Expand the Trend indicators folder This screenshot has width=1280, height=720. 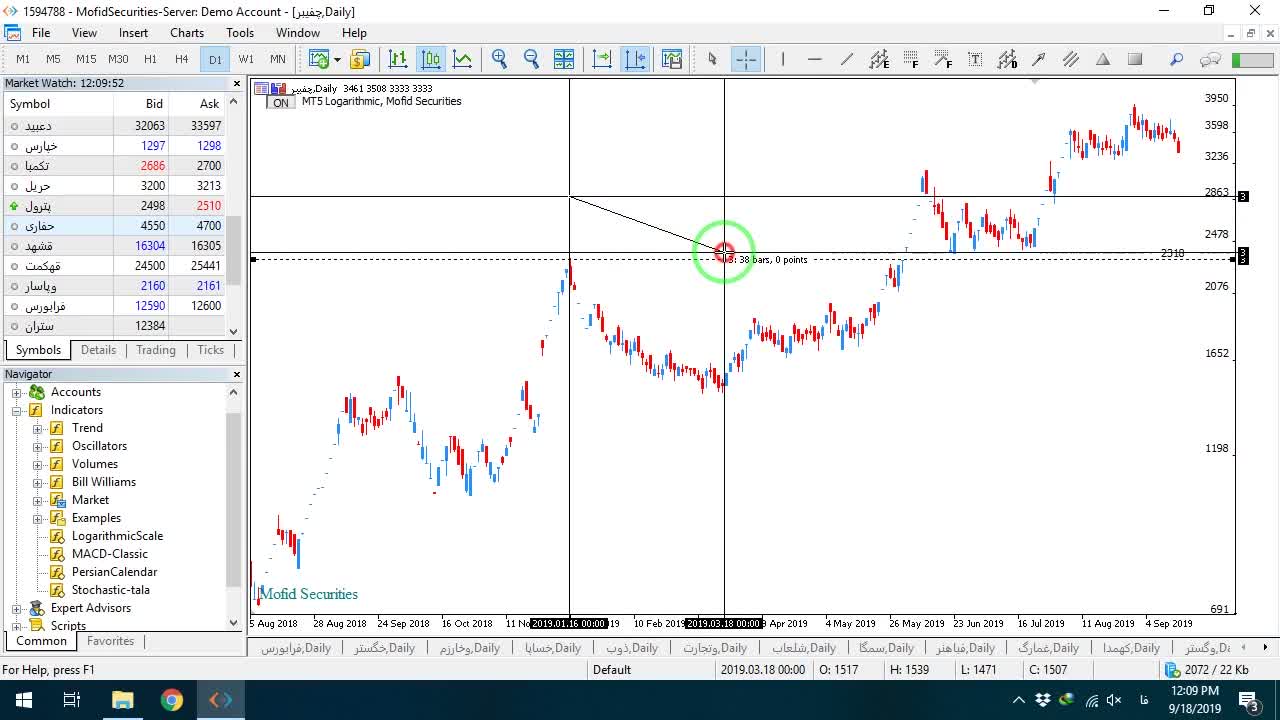[x=38, y=428]
